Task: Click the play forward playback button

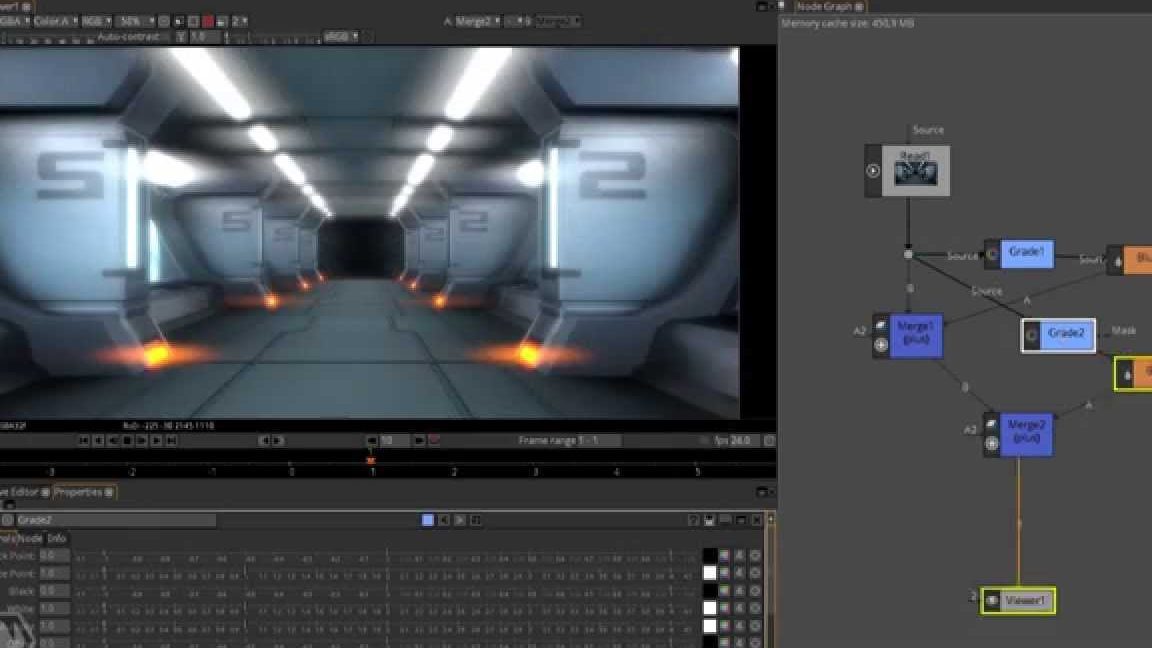Action: [x=139, y=439]
